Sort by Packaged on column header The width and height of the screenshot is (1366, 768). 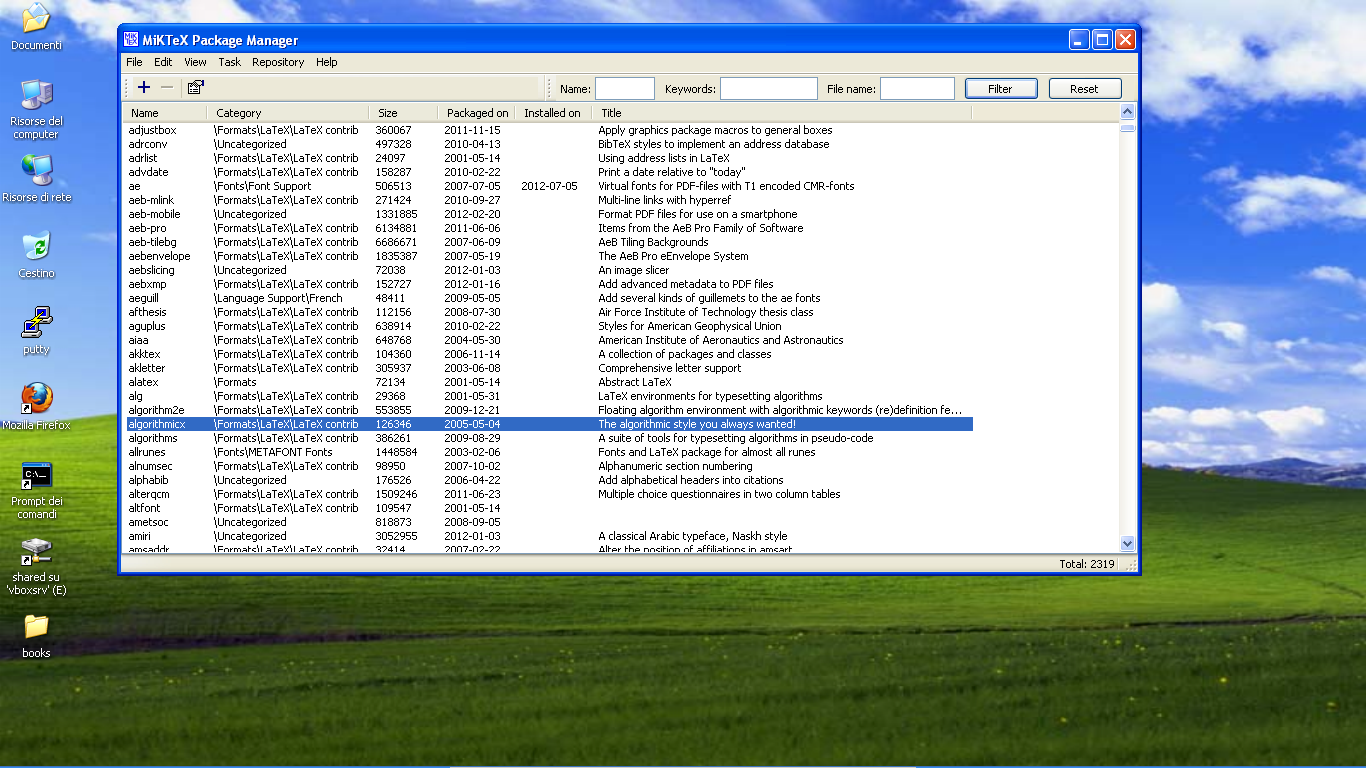(x=477, y=113)
